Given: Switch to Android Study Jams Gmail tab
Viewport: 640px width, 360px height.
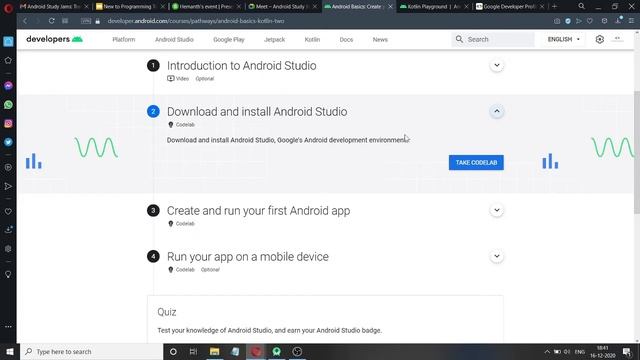Looking at the screenshot, I should 53,7.
